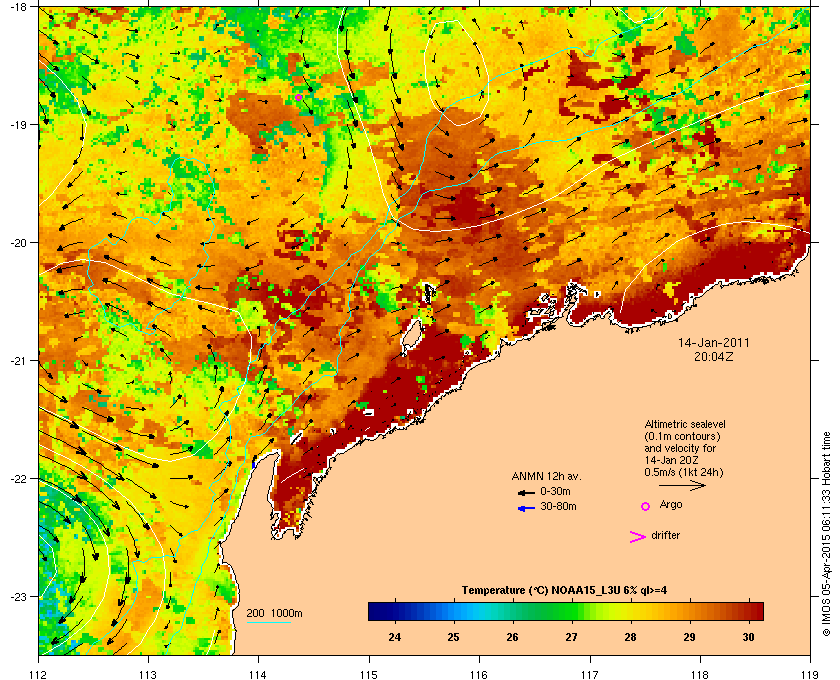
Task: Click the cyan 200 1000m depth contour legend line
Action: [x=268, y=622]
